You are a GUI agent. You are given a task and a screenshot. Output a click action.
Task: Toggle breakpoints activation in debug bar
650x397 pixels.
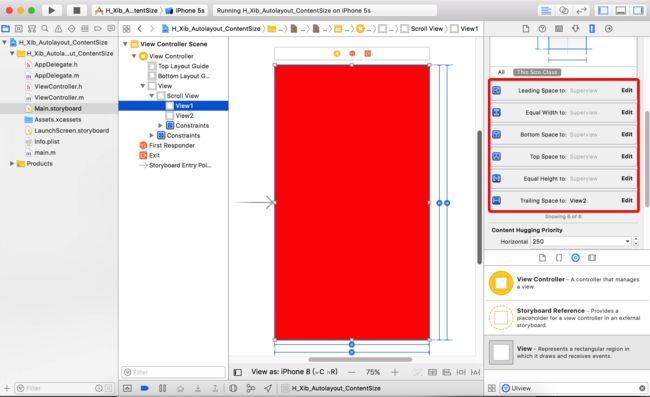point(145,388)
